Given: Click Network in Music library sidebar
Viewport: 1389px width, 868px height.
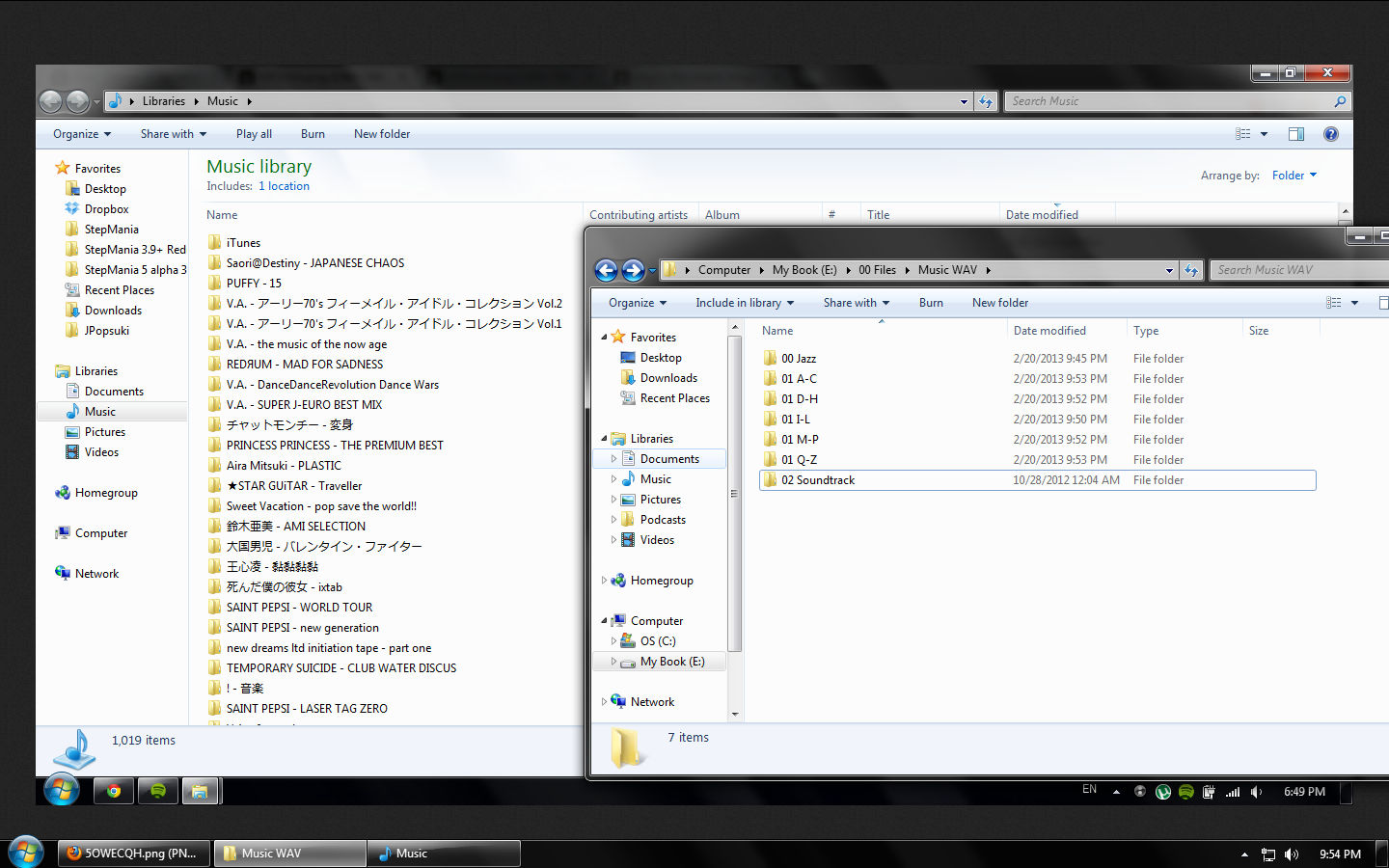Looking at the screenshot, I should [96, 574].
